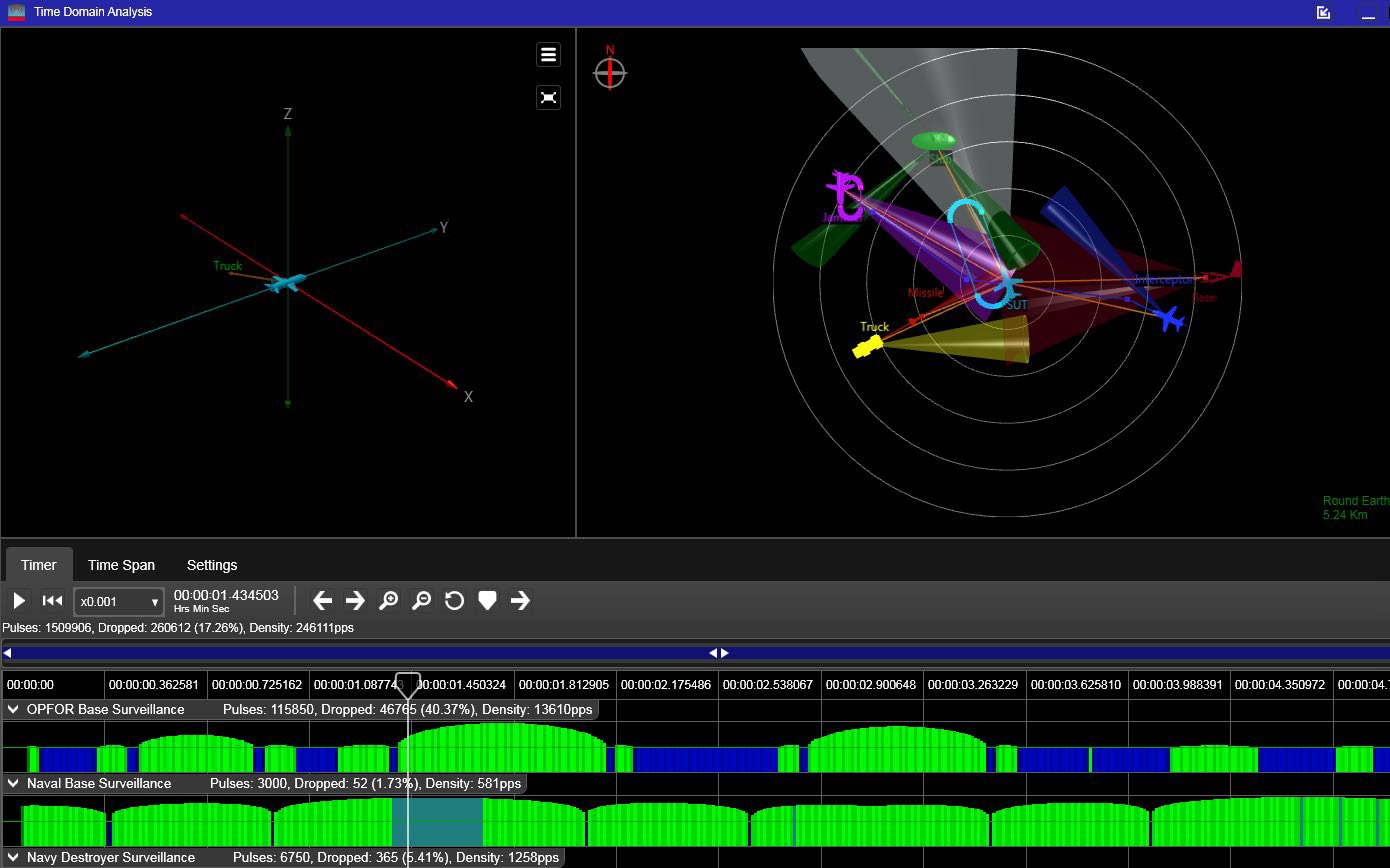
Task: Open the x0.001 playback speed dropdown
Action: (x=119, y=602)
